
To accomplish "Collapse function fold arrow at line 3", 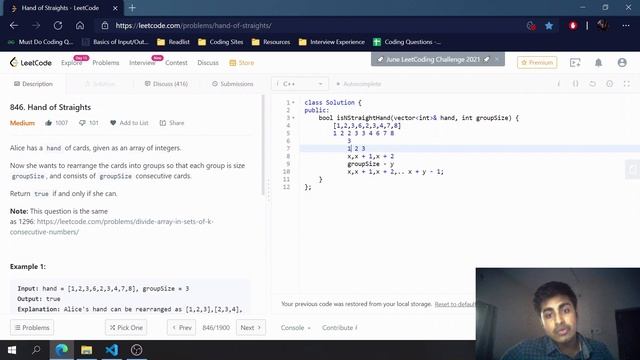I will pos(293,118).
